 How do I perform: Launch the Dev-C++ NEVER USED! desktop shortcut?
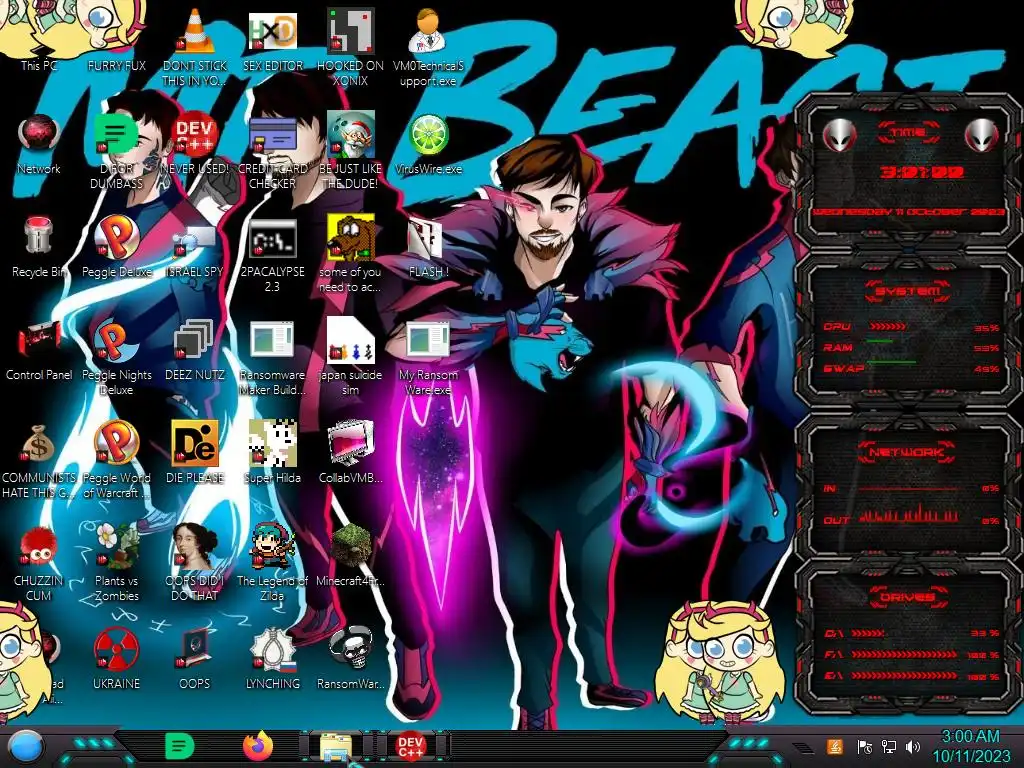pyautogui.click(x=195, y=134)
